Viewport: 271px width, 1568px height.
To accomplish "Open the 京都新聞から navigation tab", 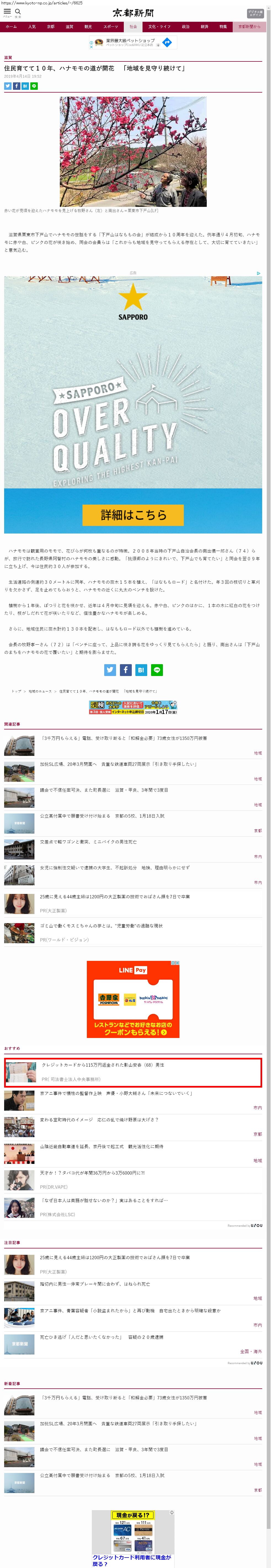I will (248, 27).
